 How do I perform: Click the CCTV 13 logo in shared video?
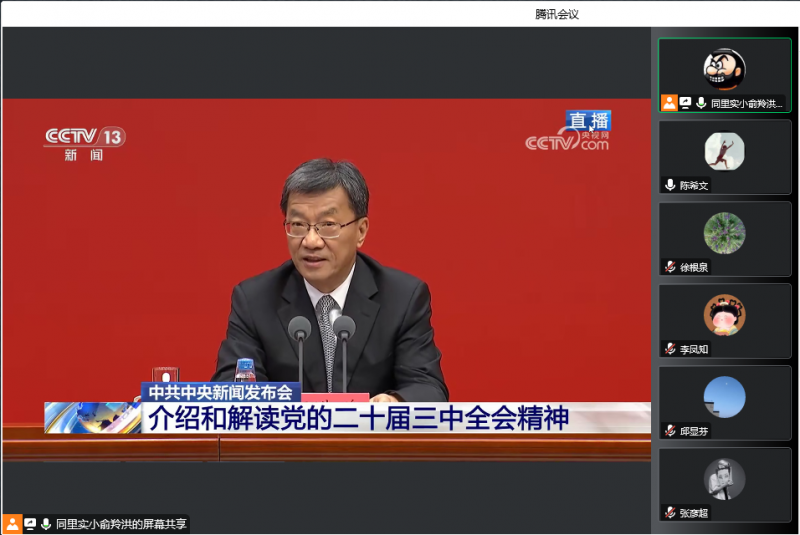click(84, 142)
